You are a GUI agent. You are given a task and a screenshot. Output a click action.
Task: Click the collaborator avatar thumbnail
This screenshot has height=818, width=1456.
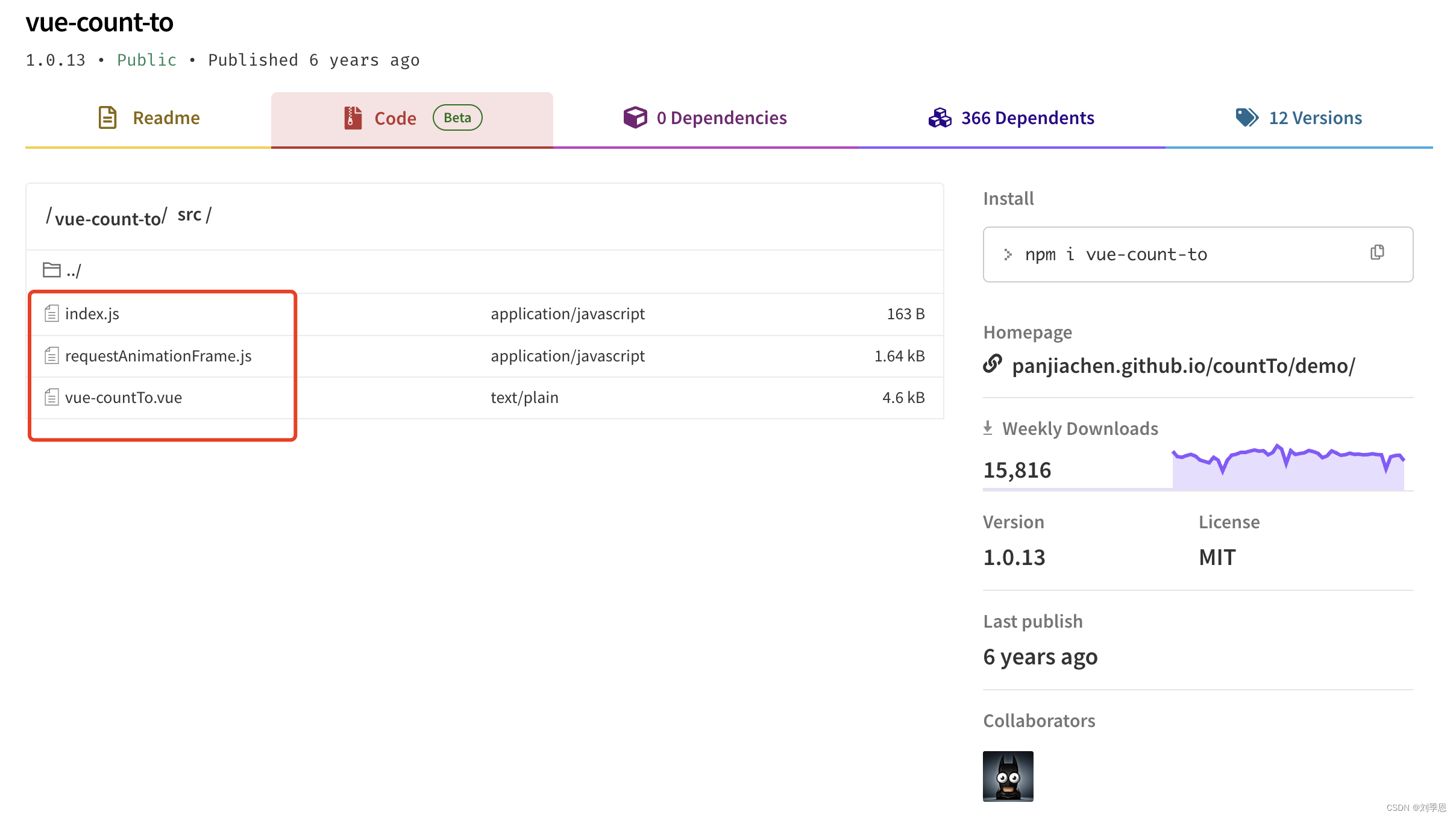[1008, 776]
